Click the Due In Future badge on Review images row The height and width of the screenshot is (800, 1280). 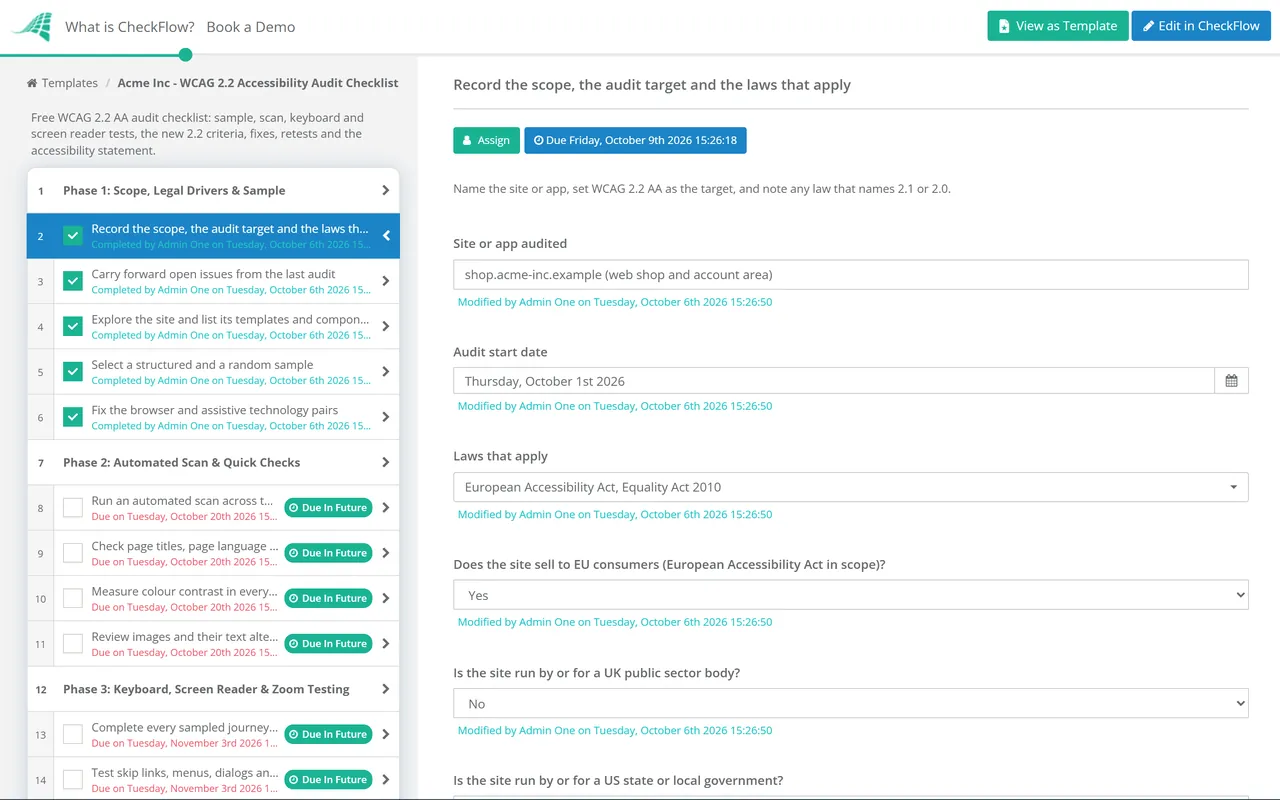(x=329, y=644)
